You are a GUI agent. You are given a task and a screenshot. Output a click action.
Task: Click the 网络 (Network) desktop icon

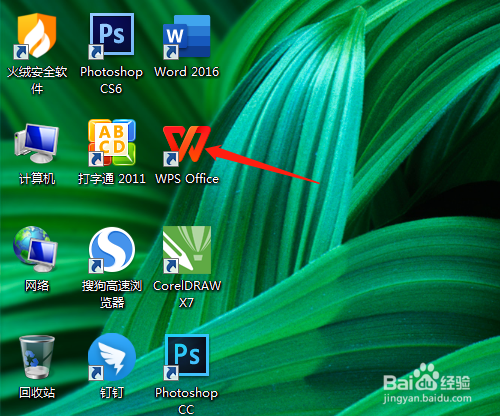(x=35, y=249)
